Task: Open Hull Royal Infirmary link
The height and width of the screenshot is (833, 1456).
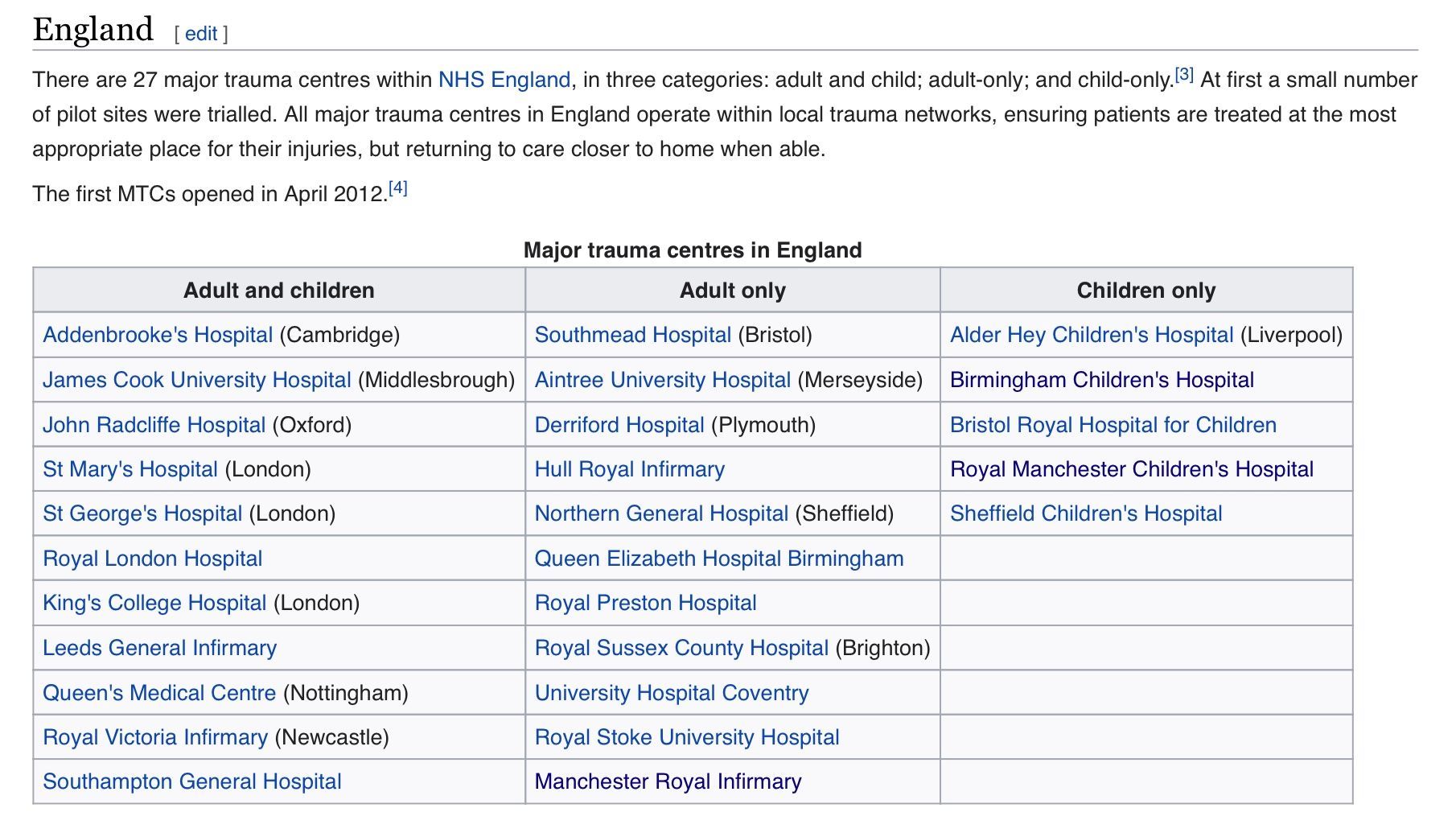Action: (629, 469)
